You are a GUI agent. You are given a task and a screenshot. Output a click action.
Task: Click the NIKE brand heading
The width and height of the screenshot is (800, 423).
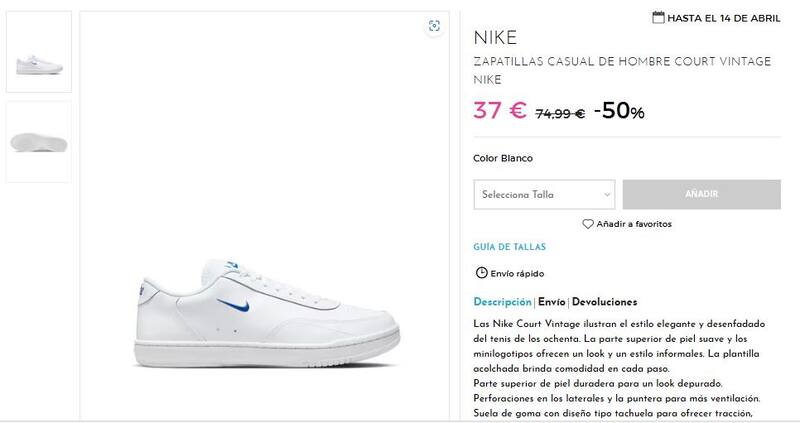(495, 40)
